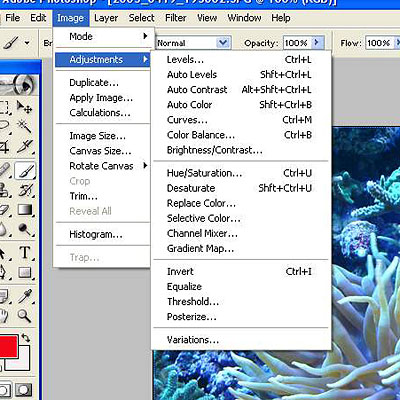This screenshot has height=400, width=400.
Task: Select the Zoom magnifier tool
Action: point(25,315)
